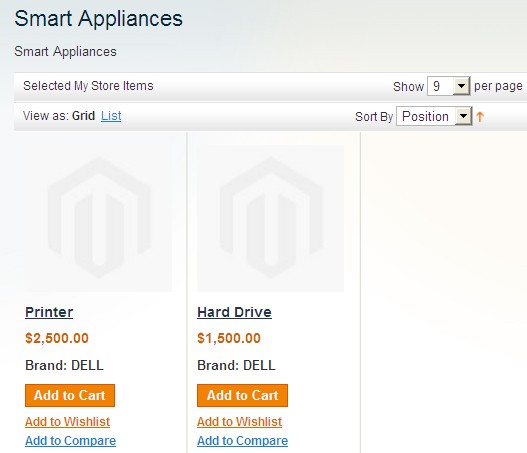The image size is (527, 453).
Task: Toggle the orange sort direction arrow
Action: (x=480, y=117)
